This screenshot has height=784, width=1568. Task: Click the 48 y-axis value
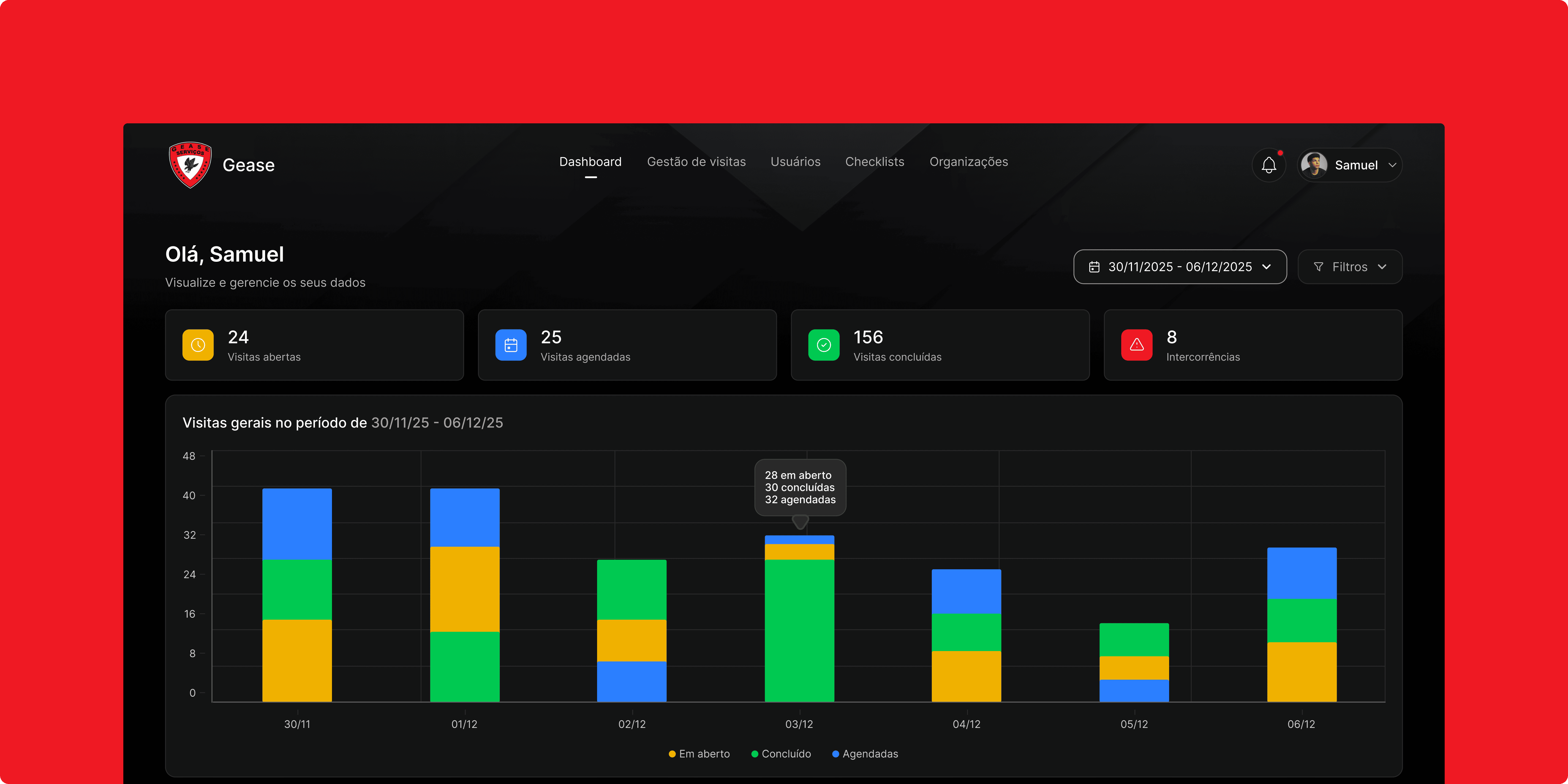coord(189,456)
